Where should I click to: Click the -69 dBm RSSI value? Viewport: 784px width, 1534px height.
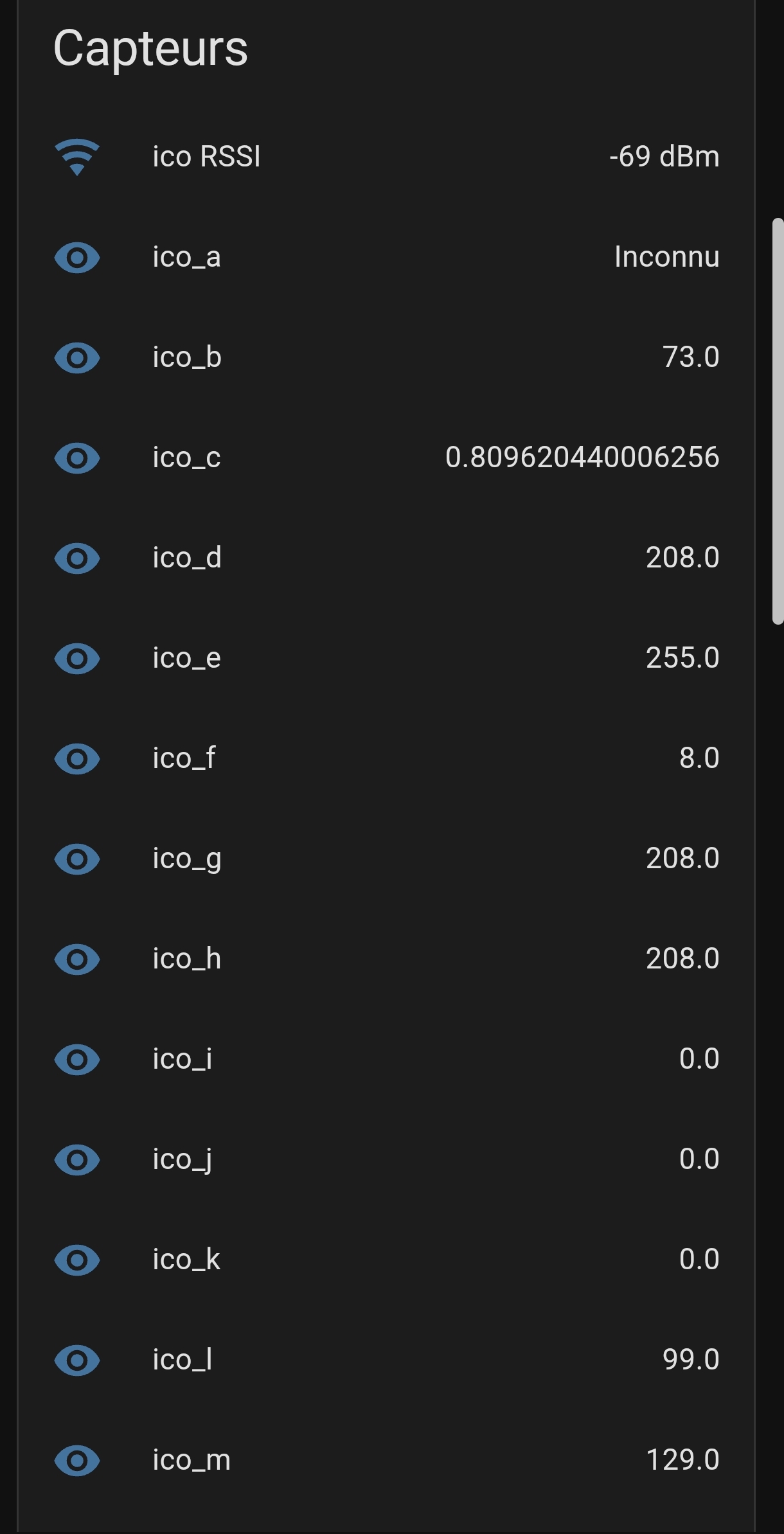point(664,157)
